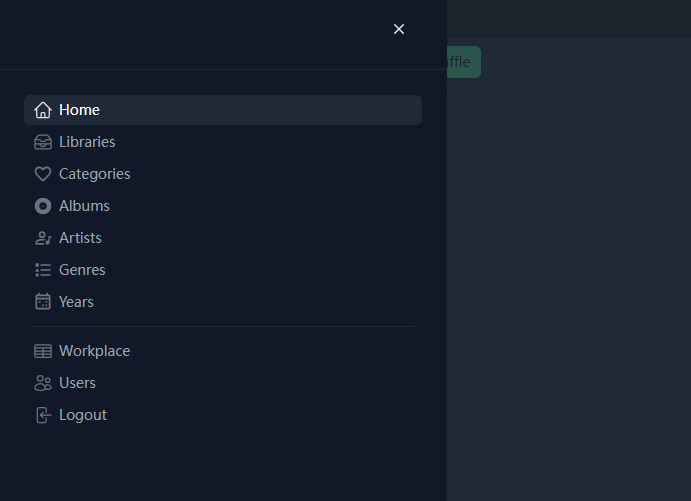The height and width of the screenshot is (501, 691).
Task: Click the Categories heart icon
Action: pyautogui.click(x=43, y=174)
